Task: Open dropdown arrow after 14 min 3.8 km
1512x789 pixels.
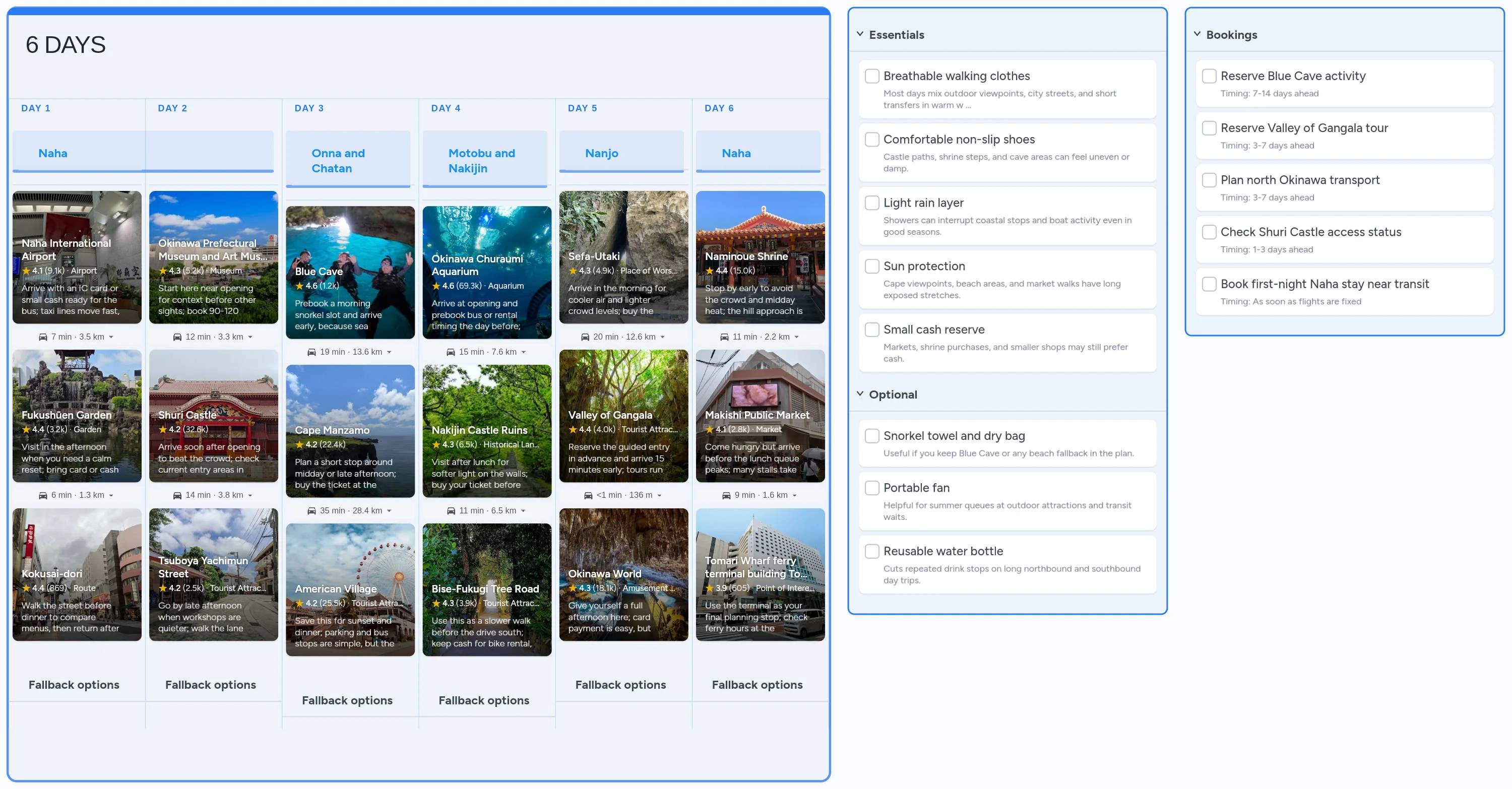Action: [250, 496]
